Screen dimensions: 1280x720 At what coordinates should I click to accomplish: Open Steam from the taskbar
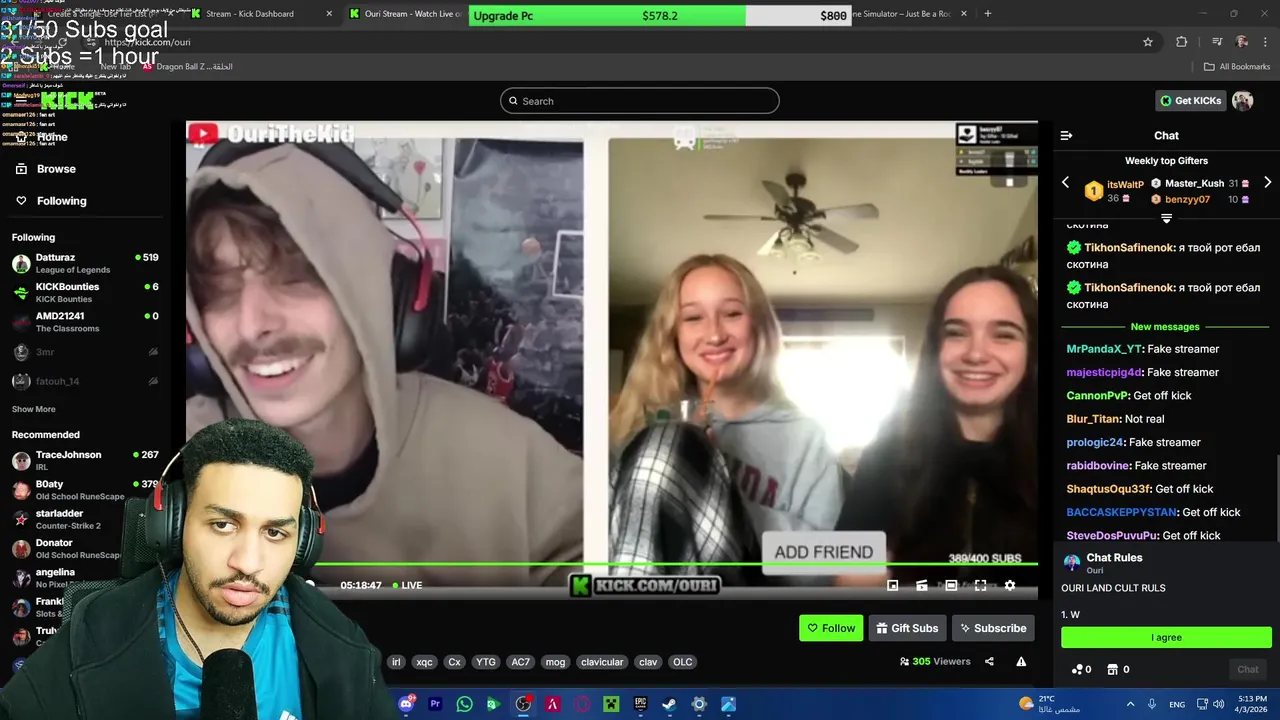(669, 704)
